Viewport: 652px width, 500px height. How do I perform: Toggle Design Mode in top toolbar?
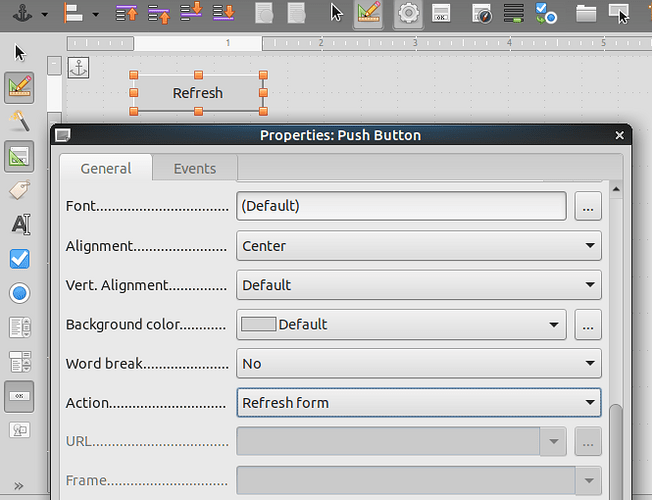coord(368,13)
